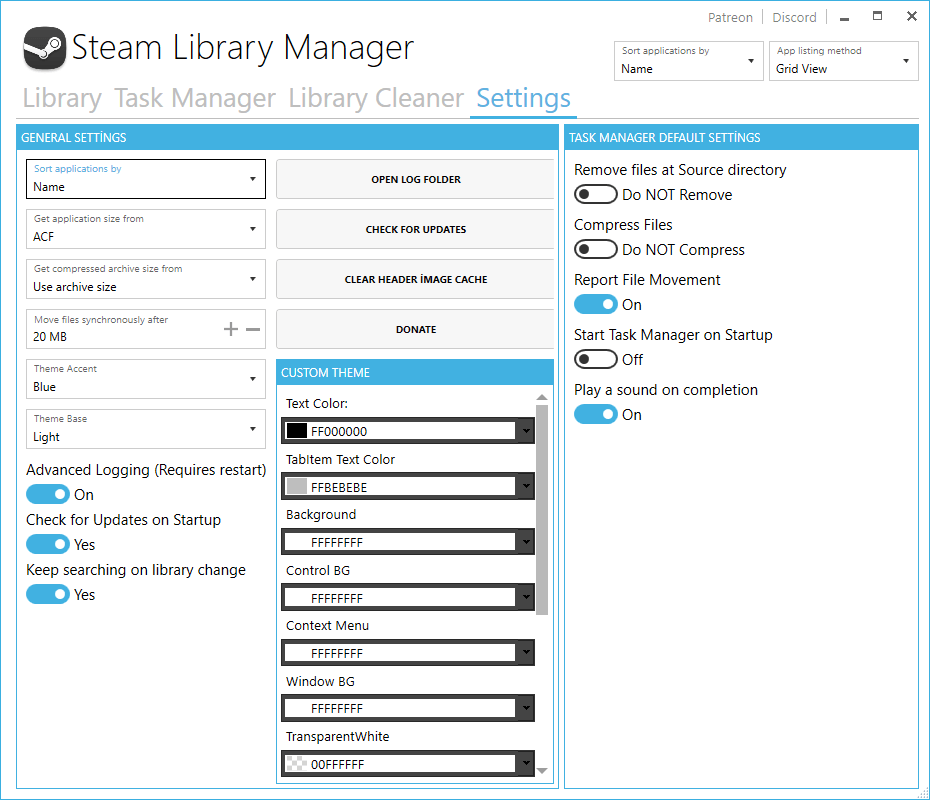Toggle Report File Movement switch
Image resolution: width=930 pixels, height=800 pixels.
point(596,304)
